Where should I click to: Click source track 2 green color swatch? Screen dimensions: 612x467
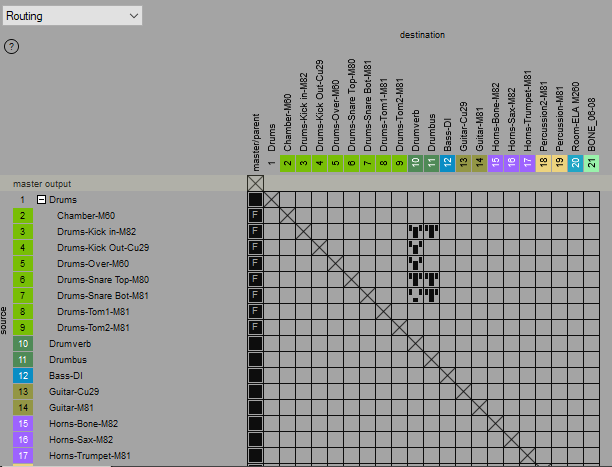[23, 216]
